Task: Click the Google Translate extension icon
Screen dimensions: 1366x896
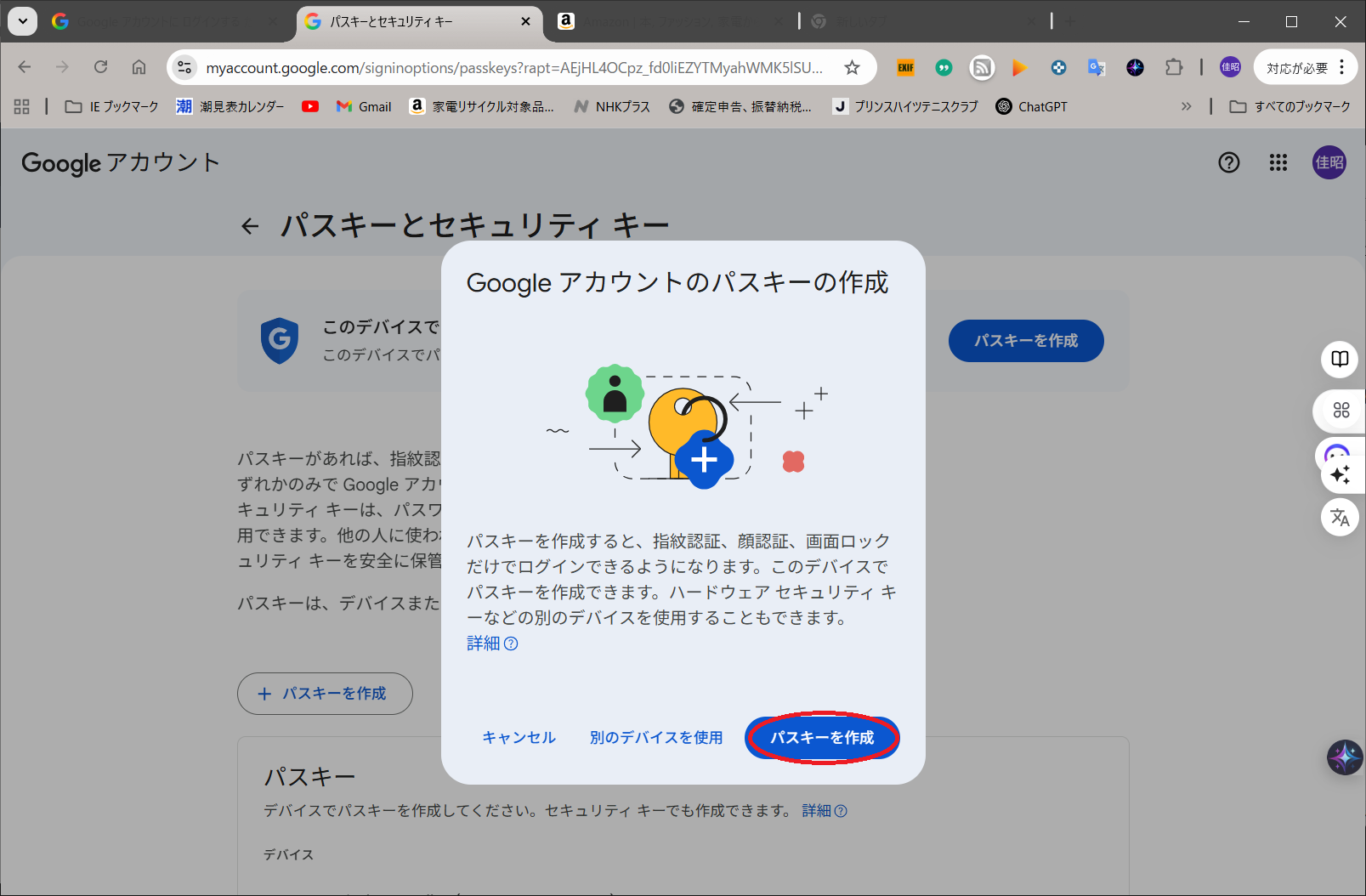Action: coord(1097,67)
